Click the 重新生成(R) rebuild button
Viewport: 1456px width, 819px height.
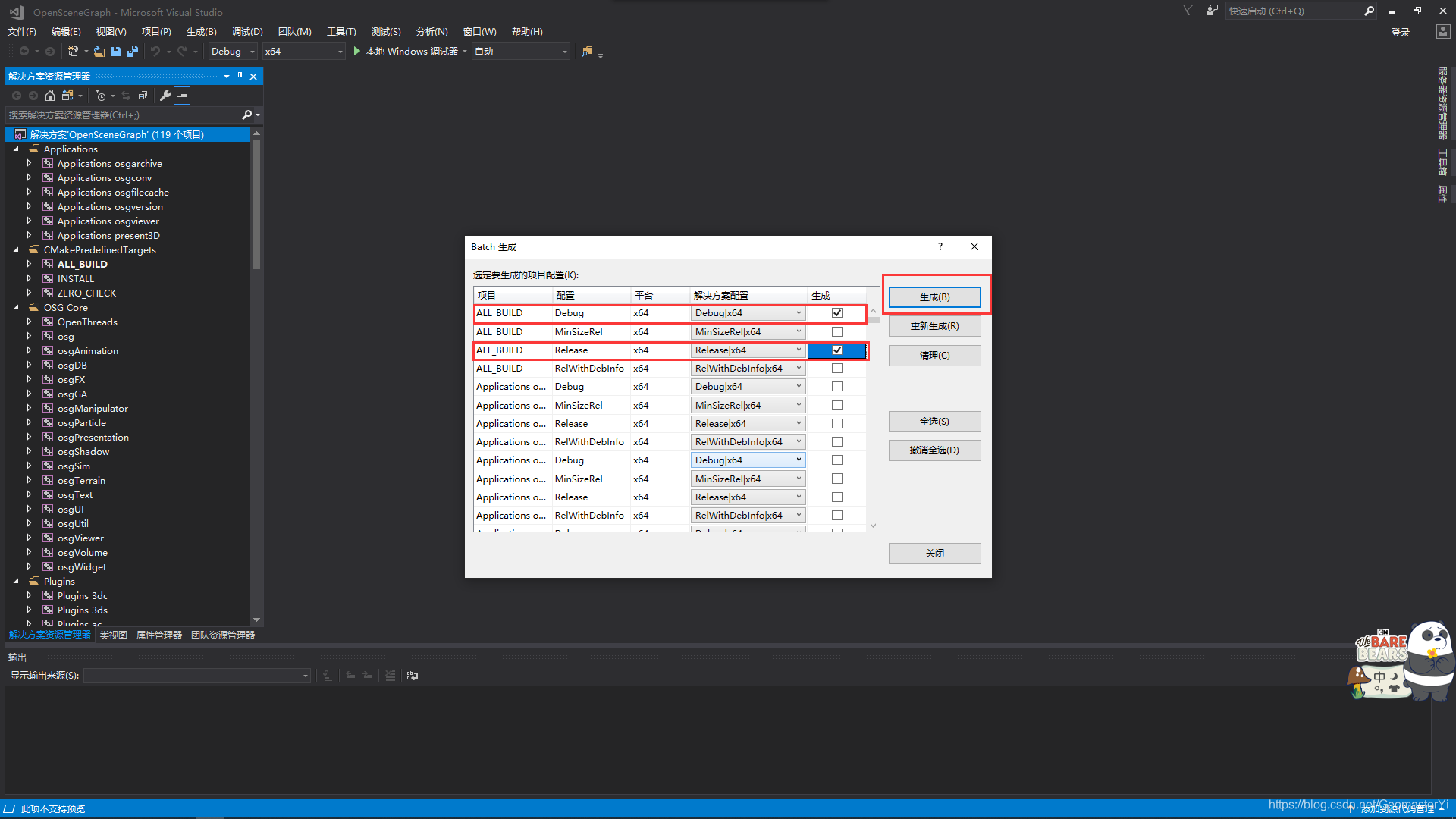point(935,326)
